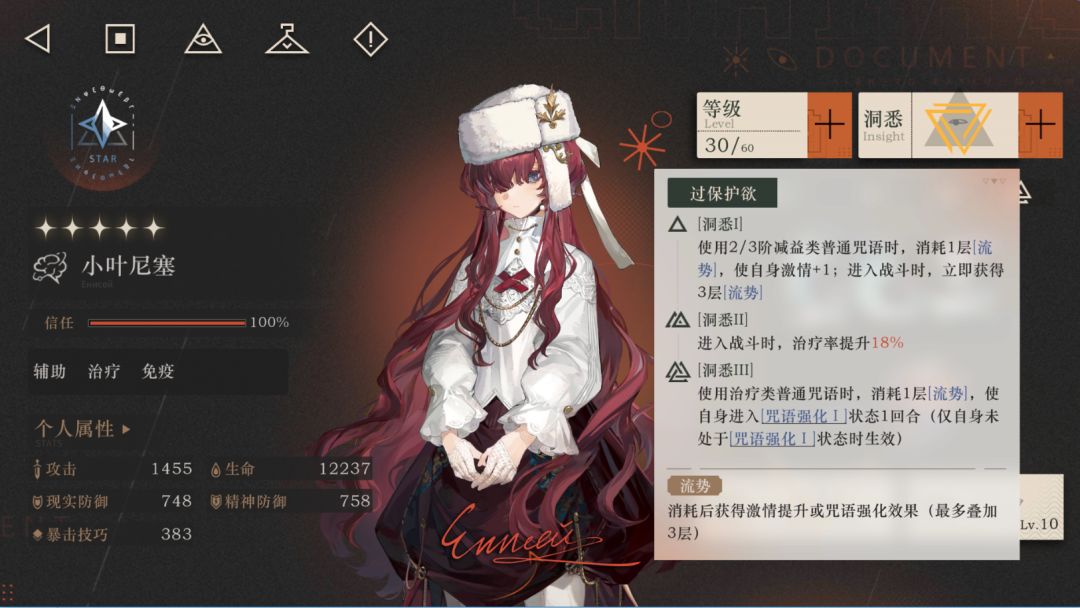This screenshot has width=1080, height=608.
Task: Click the 洞悉II double triangle icon
Action: (x=678, y=320)
